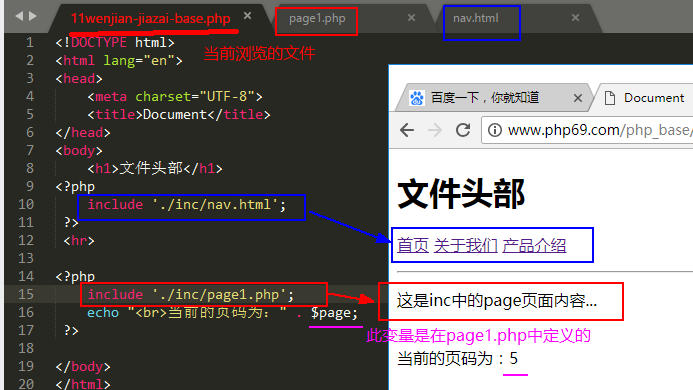Click the DOCTYPE html line
Screen dimensions: 693x390
click(x=115, y=42)
